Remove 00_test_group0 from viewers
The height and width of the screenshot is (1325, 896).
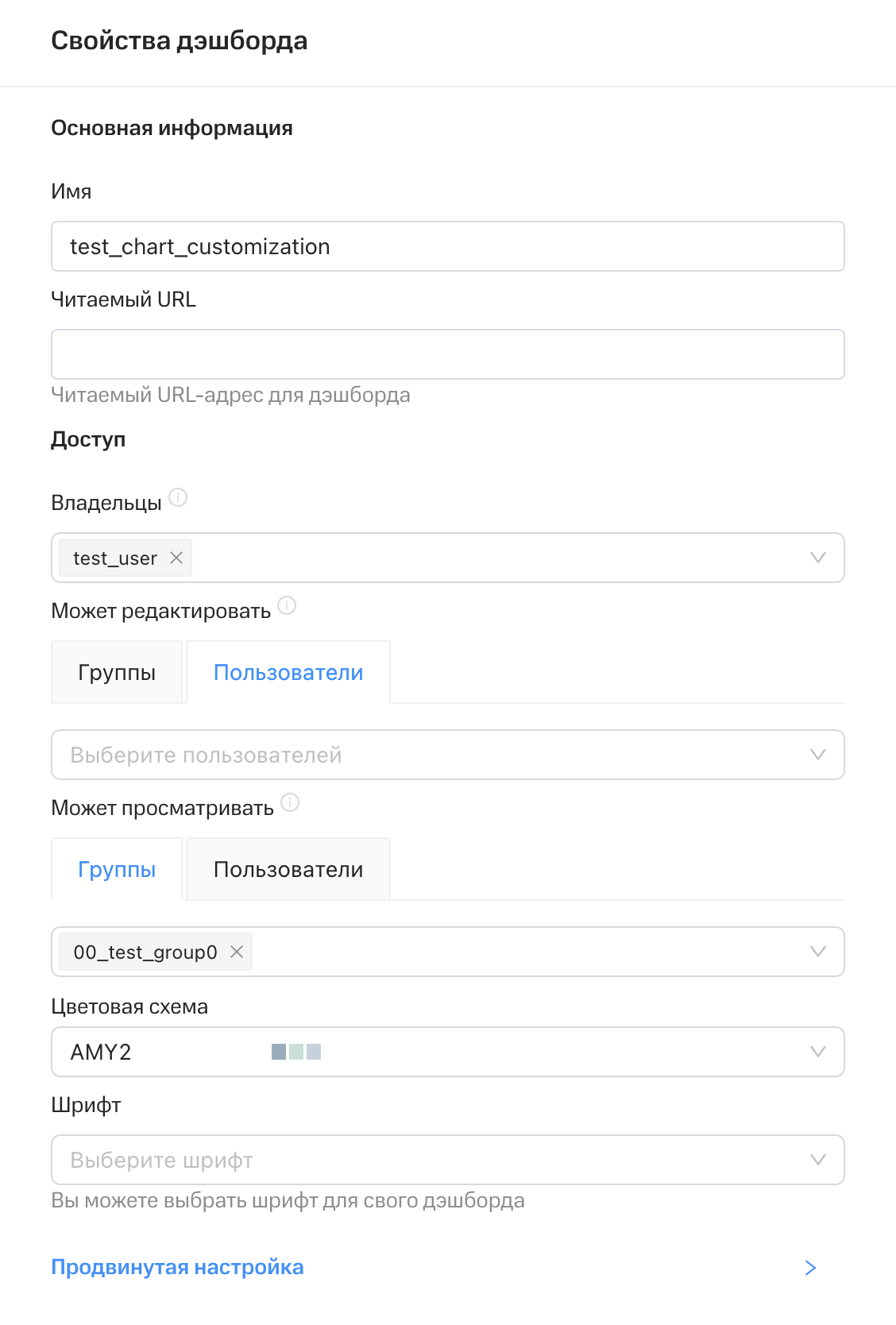(x=237, y=952)
